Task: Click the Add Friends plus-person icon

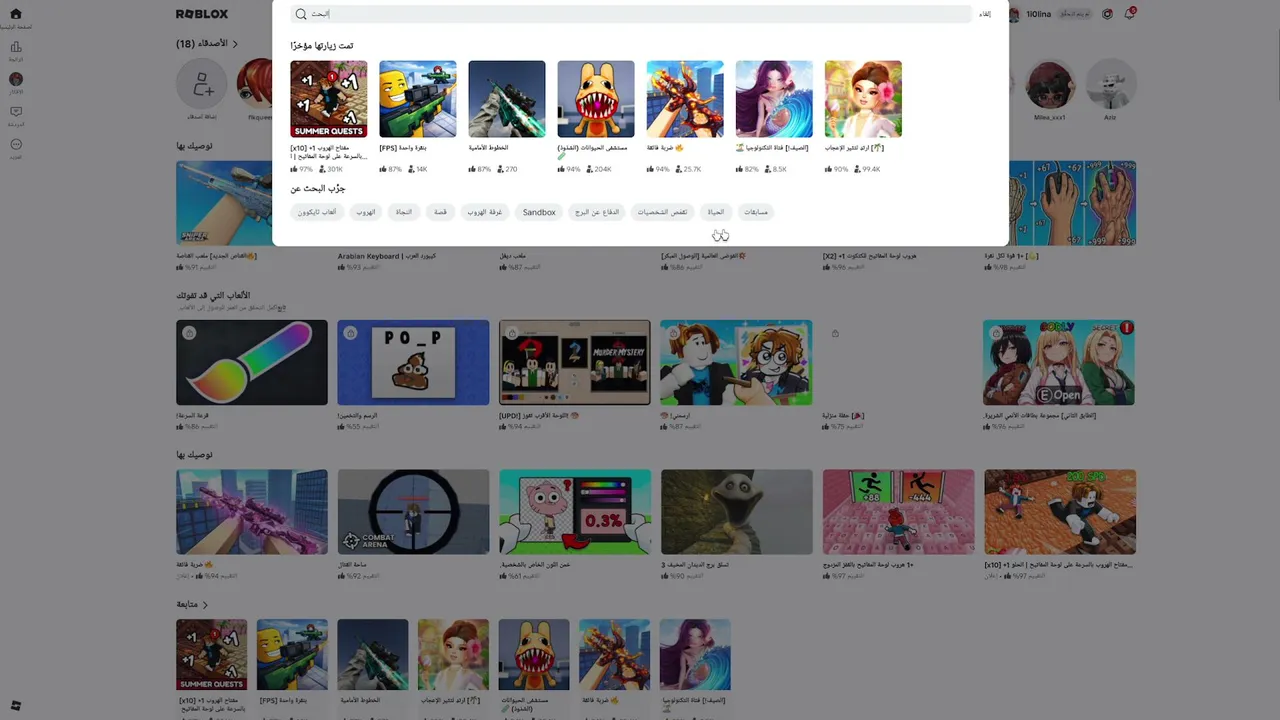Action: [x=202, y=84]
